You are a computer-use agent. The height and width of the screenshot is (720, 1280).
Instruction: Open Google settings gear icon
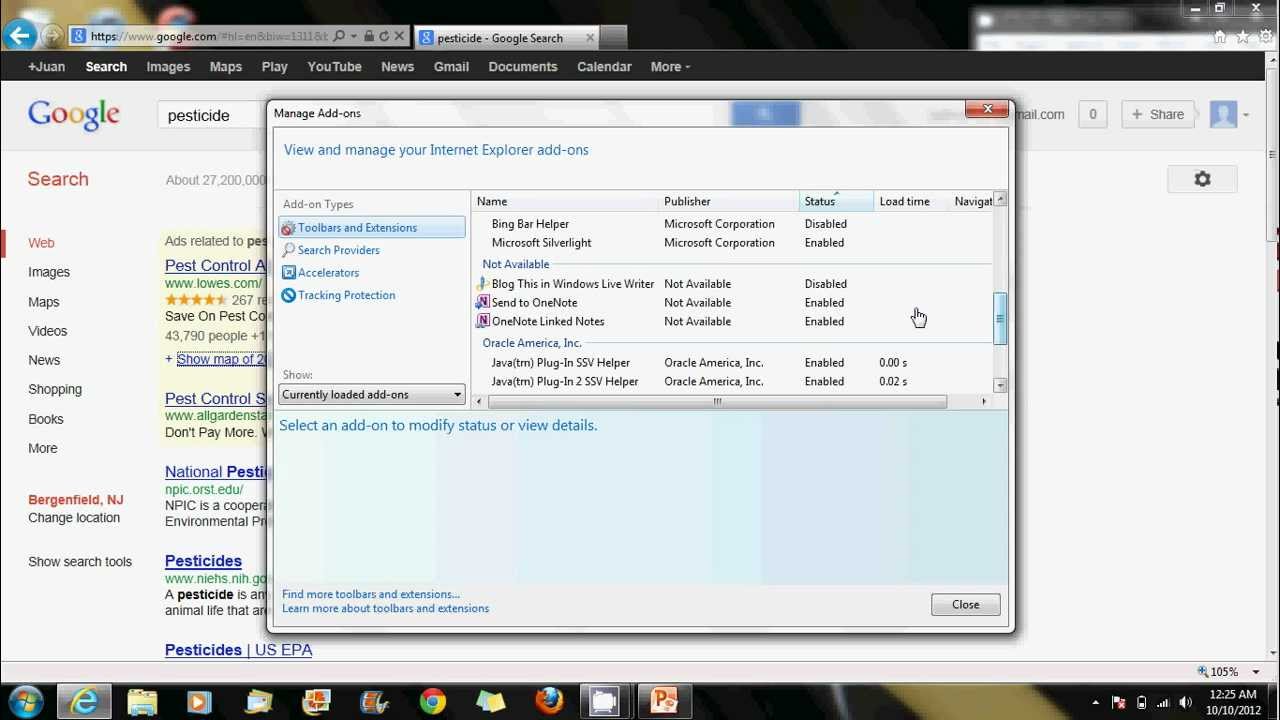click(x=1203, y=179)
